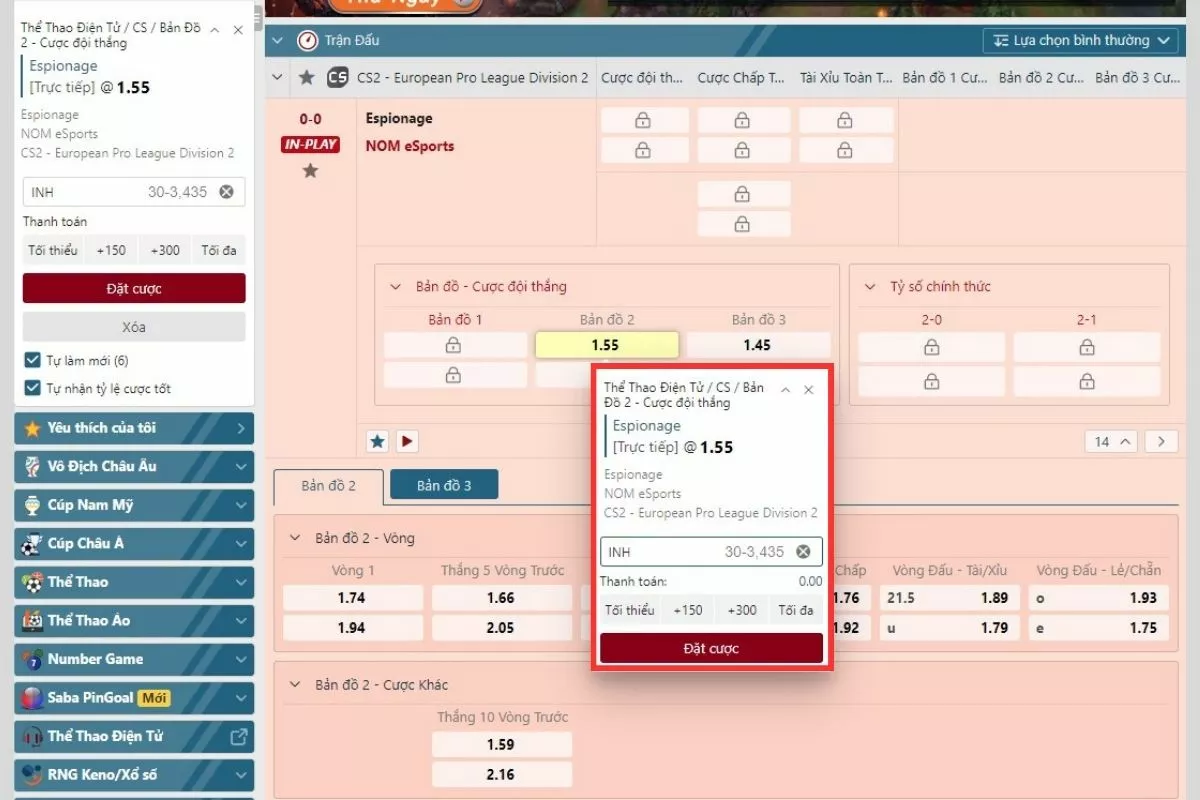This screenshot has height=800, width=1200.
Task: Collapse Bản đồ 2 - Vòng section
Action: 295,538
